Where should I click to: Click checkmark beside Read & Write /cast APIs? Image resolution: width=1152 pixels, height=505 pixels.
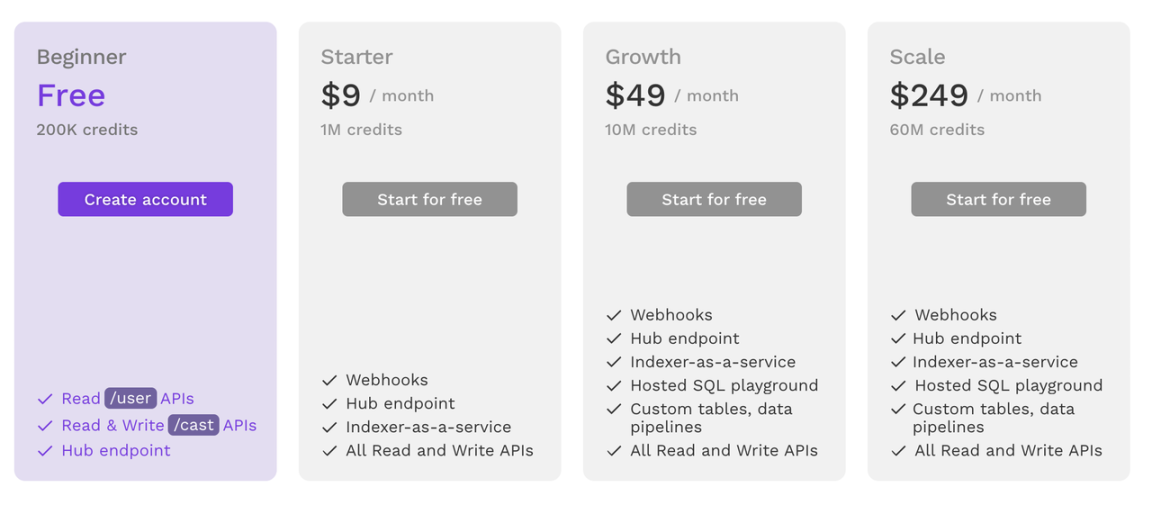click(x=45, y=425)
